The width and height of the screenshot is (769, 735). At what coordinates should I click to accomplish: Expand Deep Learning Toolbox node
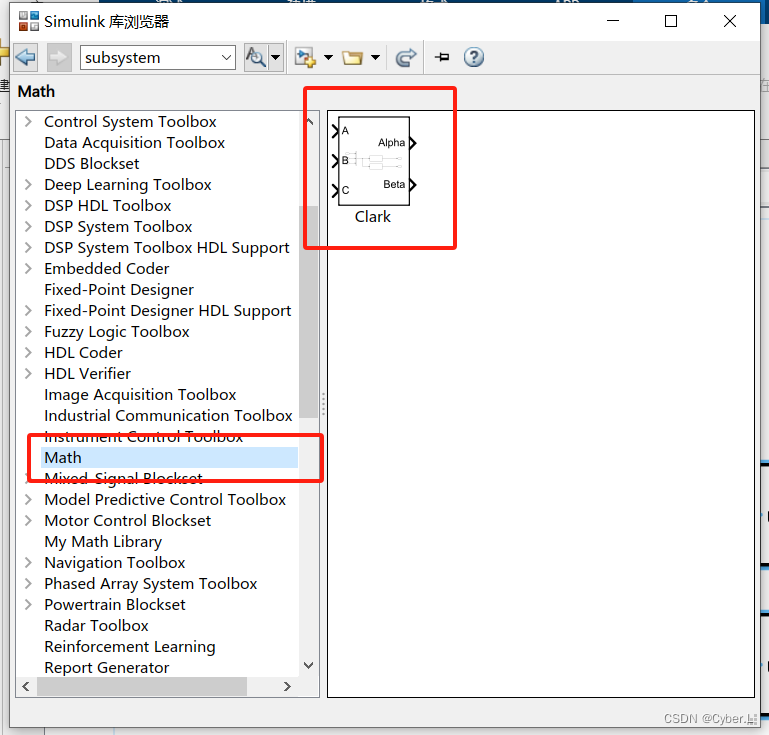pos(28,185)
